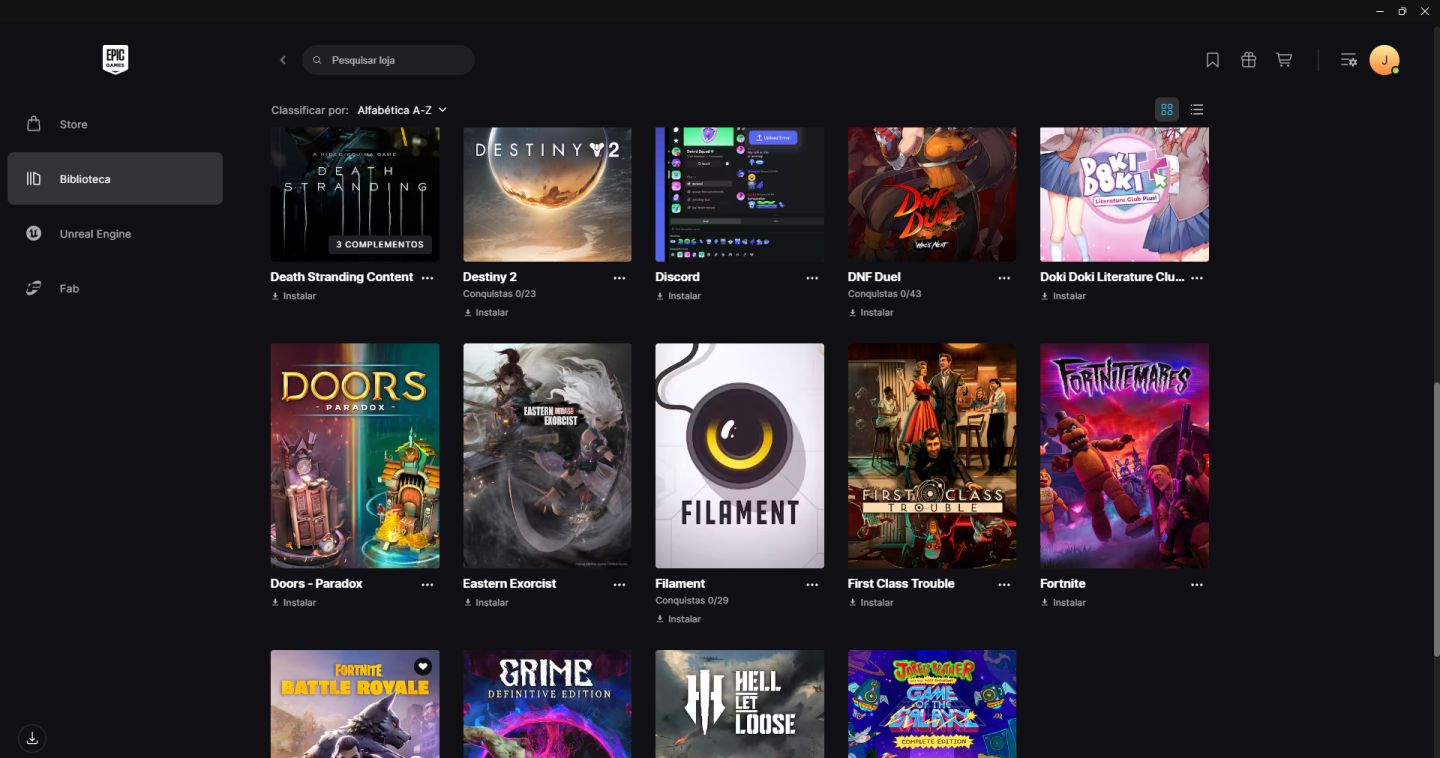The height and width of the screenshot is (758, 1440).
Task: Install Eastern Exorcist
Action: click(x=486, y=603)
